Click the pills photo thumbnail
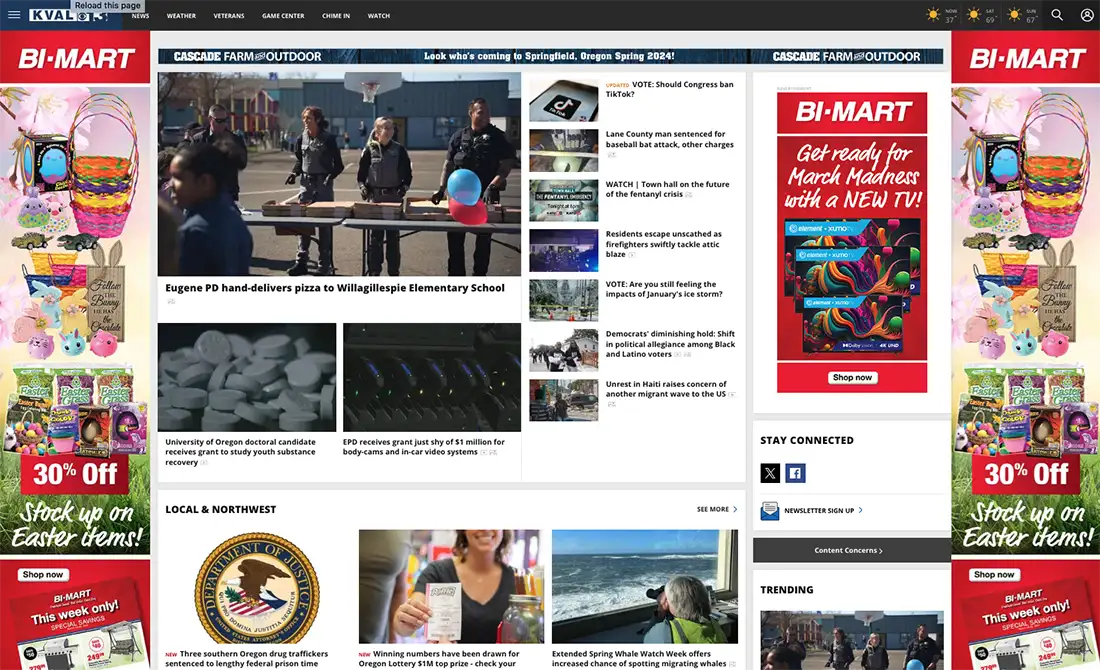 pyautogui.click(x=247, y=377)
